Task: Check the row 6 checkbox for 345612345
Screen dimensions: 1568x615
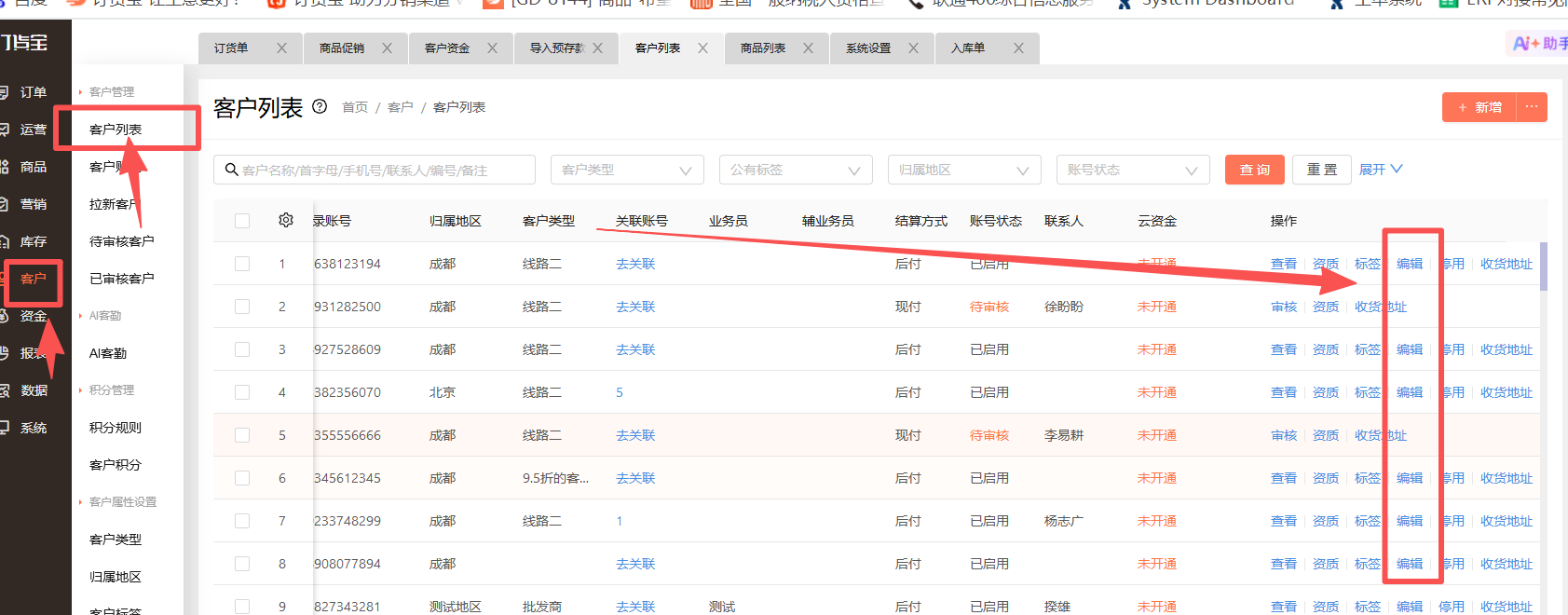Action: pos(242,478)
